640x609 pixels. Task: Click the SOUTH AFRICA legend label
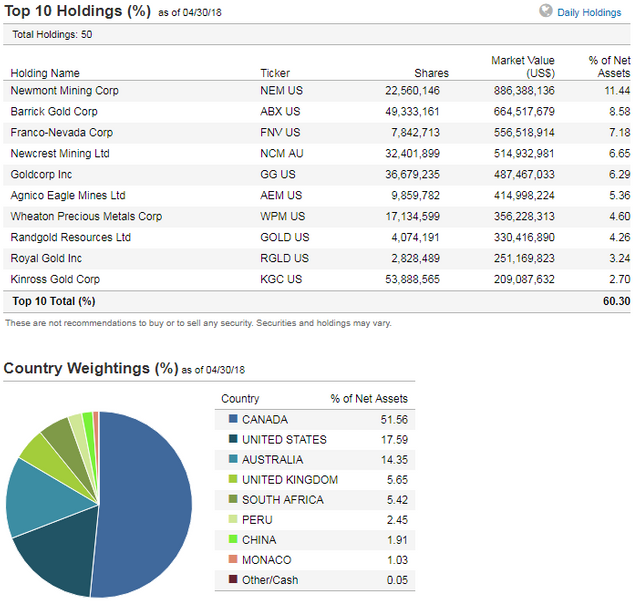[282, 499]
